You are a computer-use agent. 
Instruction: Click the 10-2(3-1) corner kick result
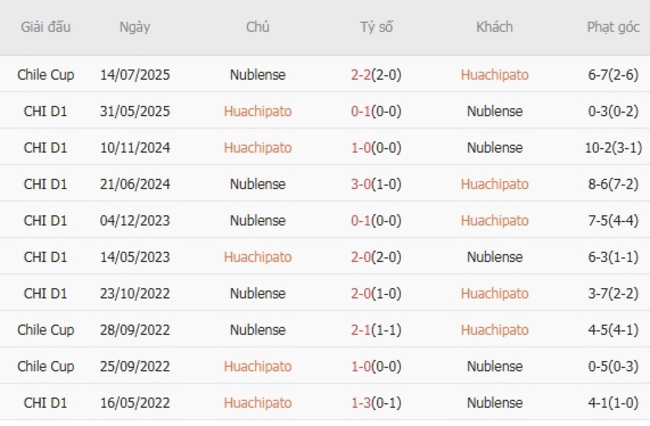613,148
